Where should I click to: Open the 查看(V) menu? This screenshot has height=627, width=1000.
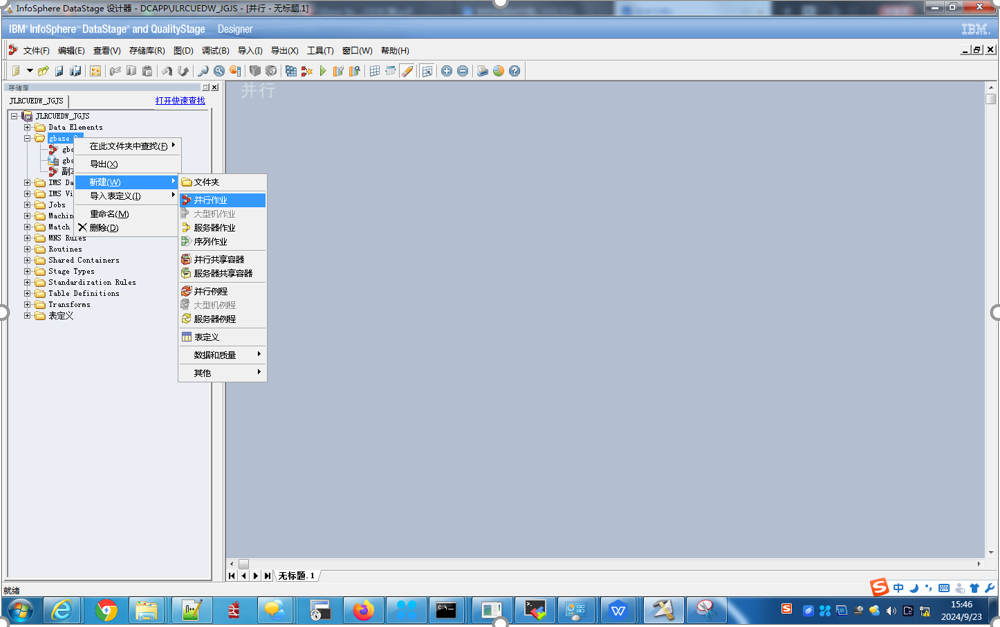click(x=107, y=50)
